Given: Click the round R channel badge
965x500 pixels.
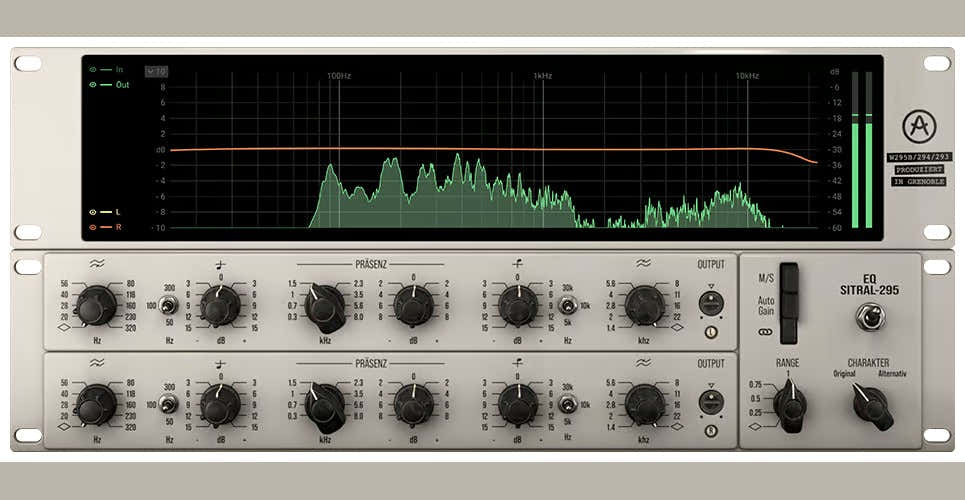Looking at the screenshot, I should (711, 431).
